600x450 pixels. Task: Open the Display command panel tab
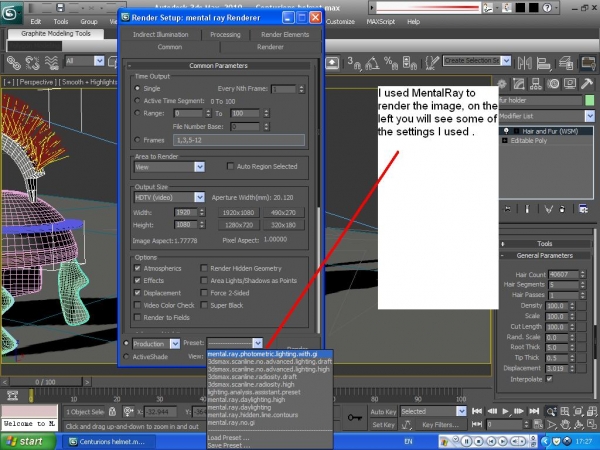point(570,84)
